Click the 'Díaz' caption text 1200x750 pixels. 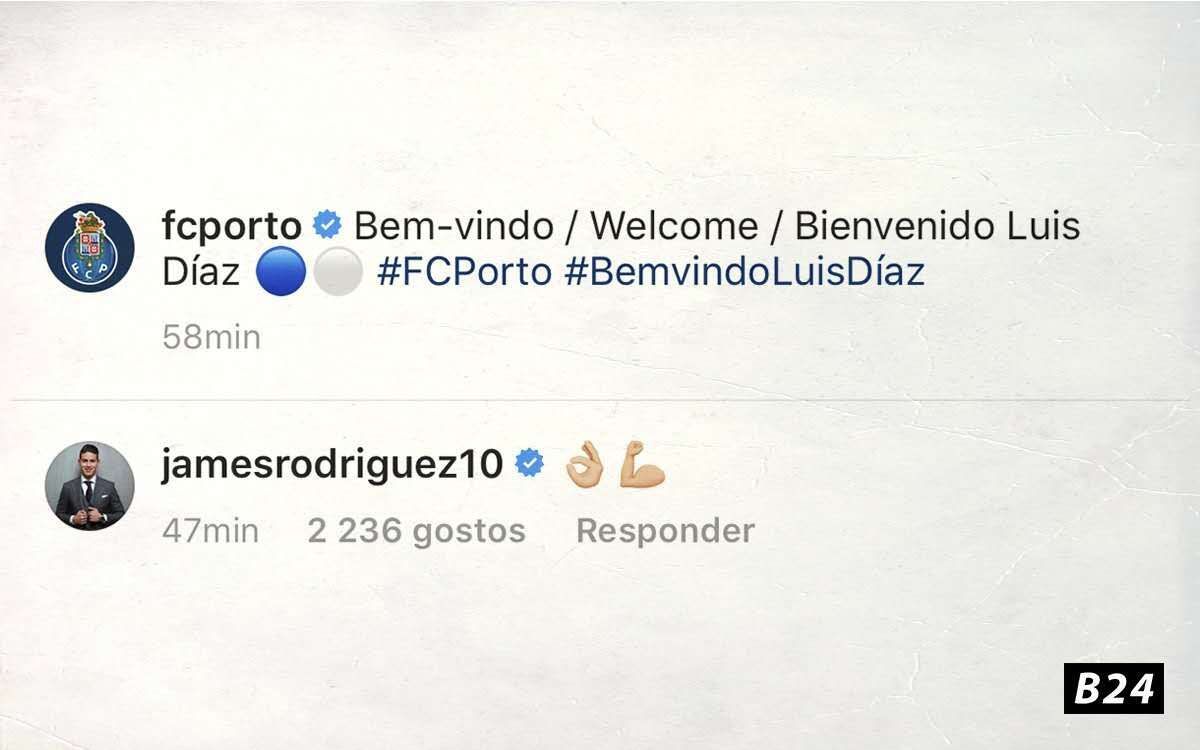click(x=201, y=272)
